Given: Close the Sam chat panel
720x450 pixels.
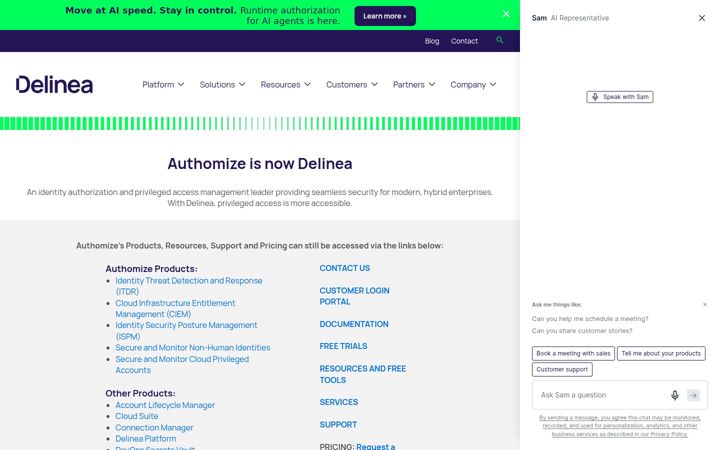Looking at the screenshot, I should point(702,18).
